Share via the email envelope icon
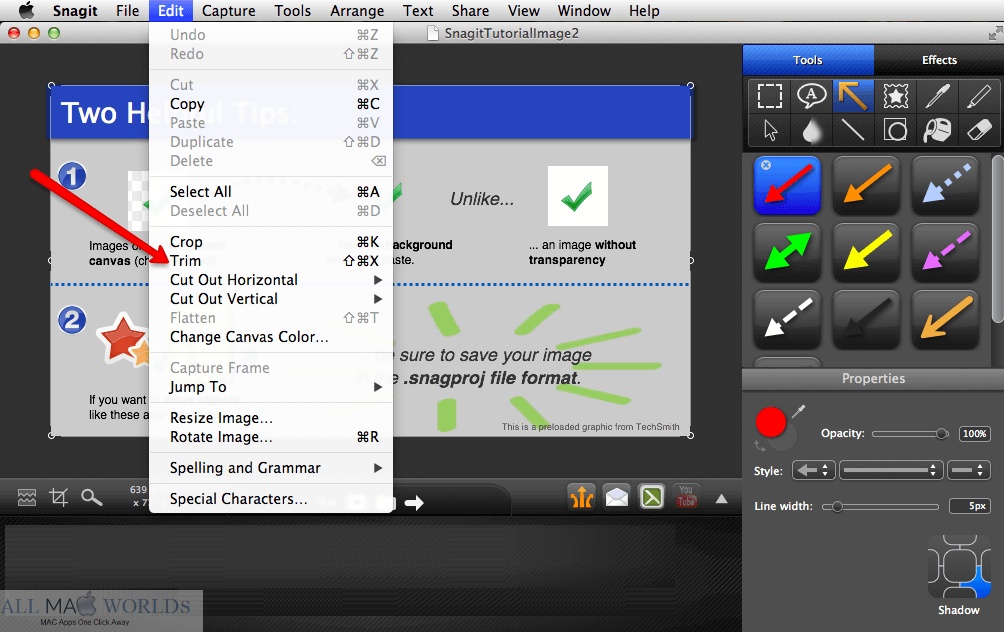The height and width of the screenshot is (632, 1004). click(617, 497)
